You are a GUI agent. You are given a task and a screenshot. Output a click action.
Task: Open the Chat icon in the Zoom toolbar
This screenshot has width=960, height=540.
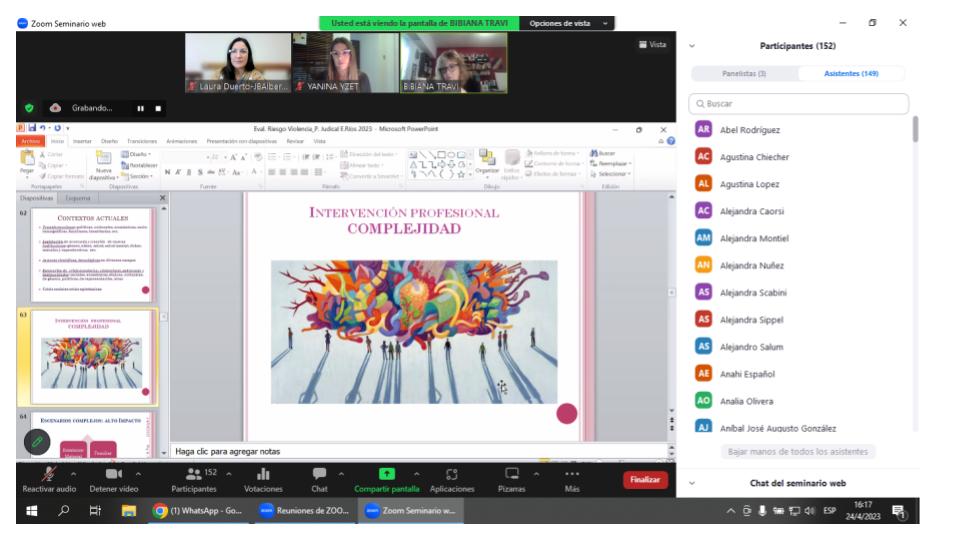tap(319, 474)
